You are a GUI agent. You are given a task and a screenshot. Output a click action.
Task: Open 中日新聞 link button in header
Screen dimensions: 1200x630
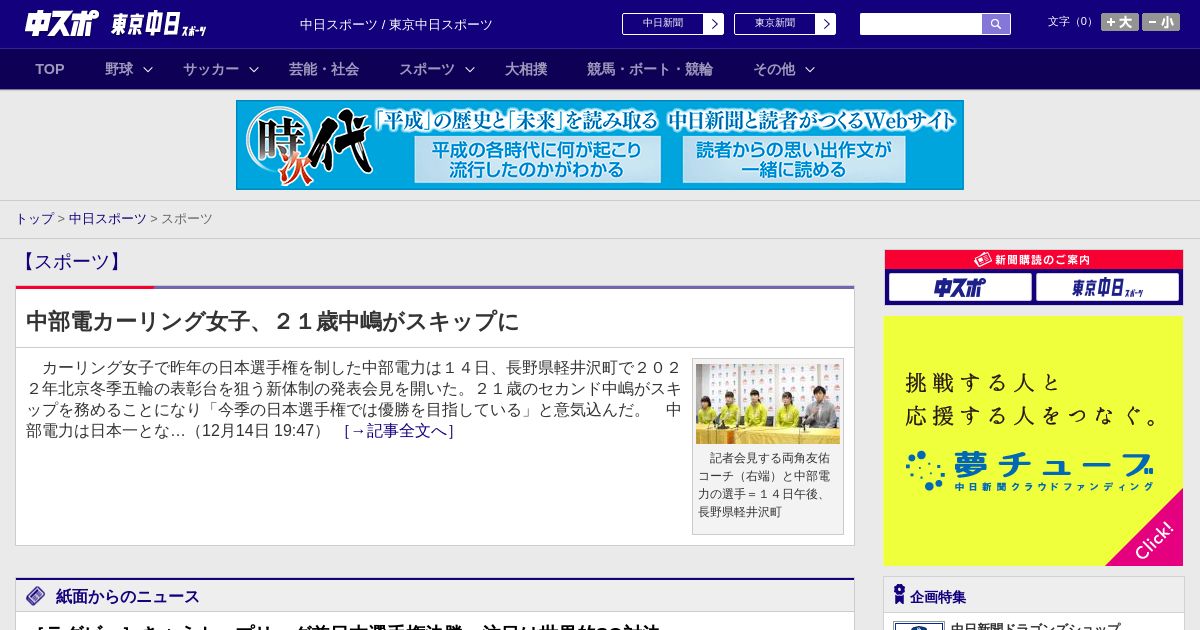(x=663, y=24)
